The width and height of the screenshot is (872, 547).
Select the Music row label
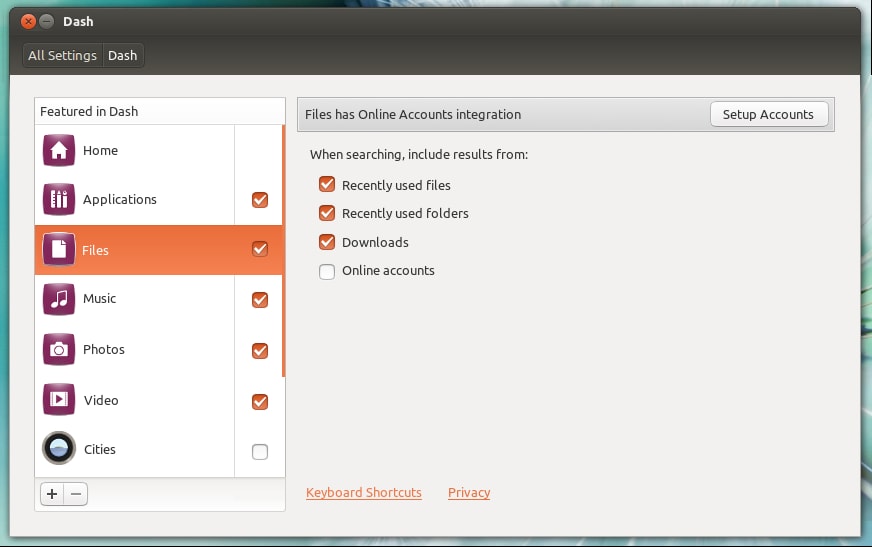(100, 299)
